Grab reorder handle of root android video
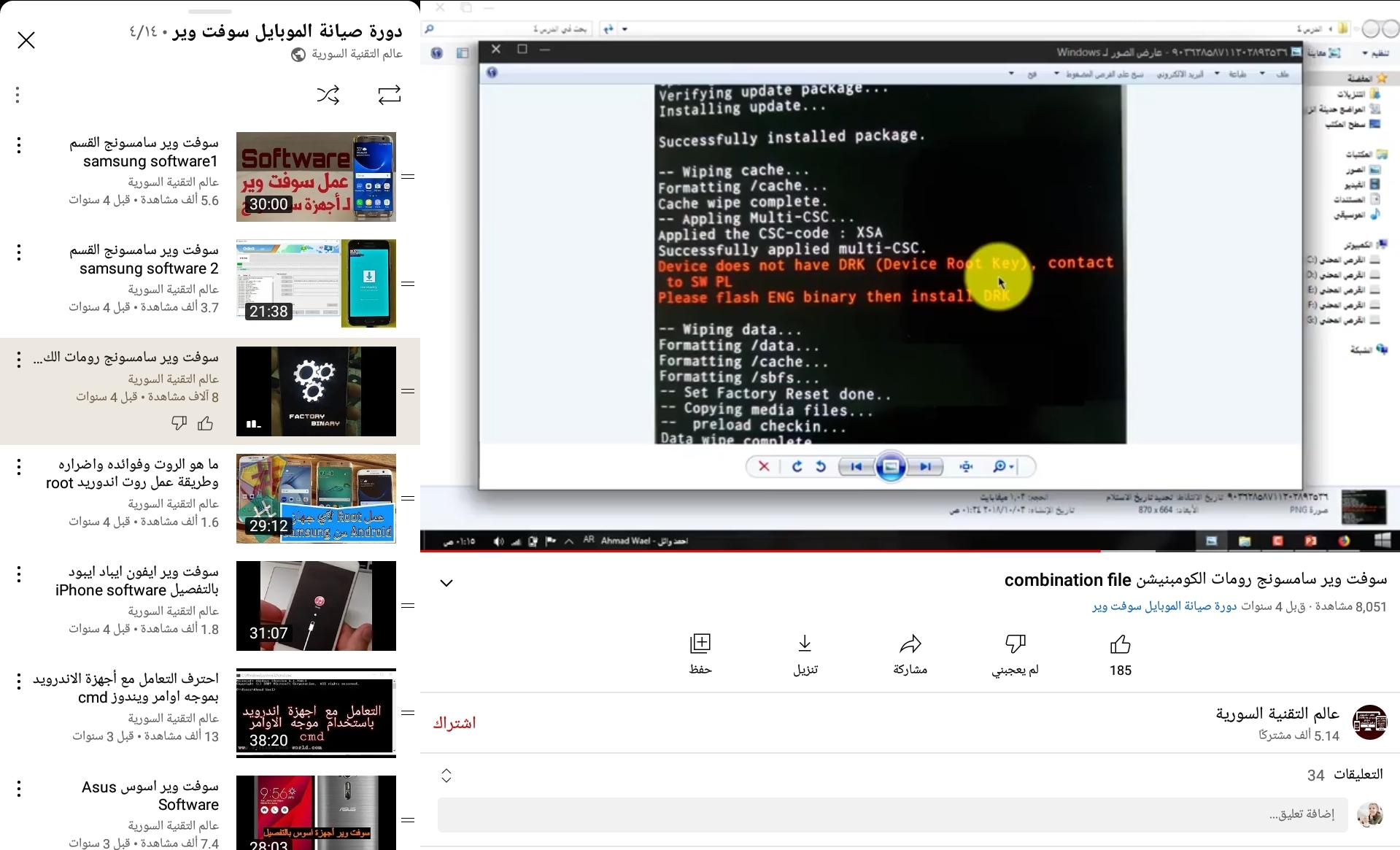 tap(408, 498)
